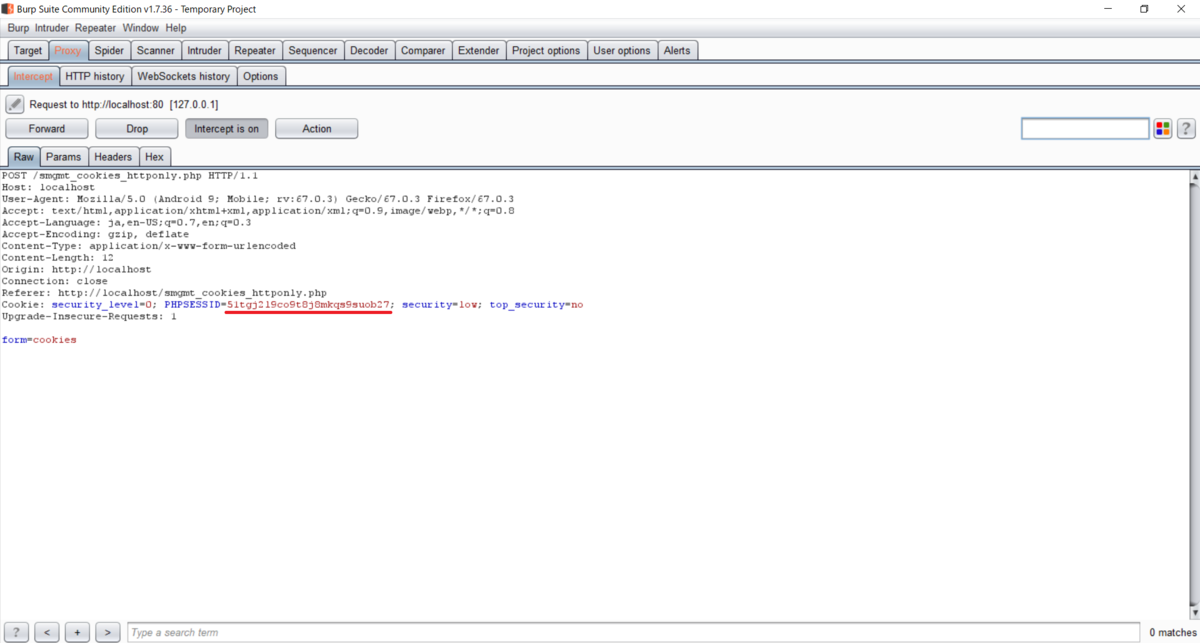This screenshot has height=643, width=1200.
Task: Click the '0 matches' label
Action: [x=1172, y=632]
